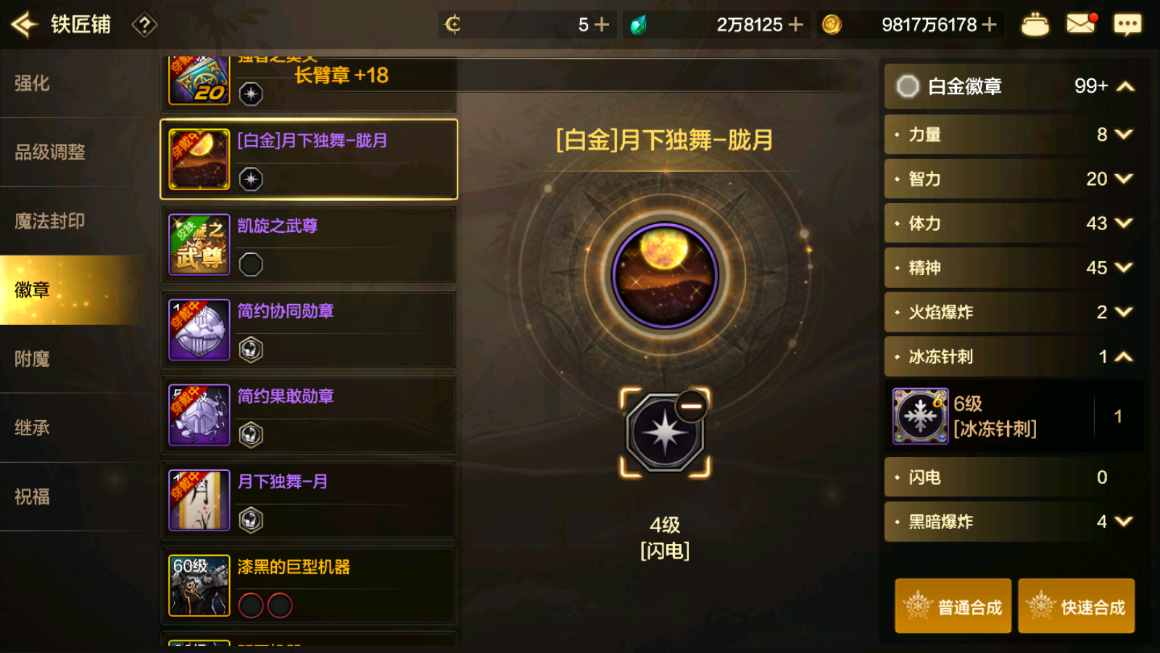
Task: Select the 月下独舞-月 item thumbnail
Action: click(x=199, y=500)
